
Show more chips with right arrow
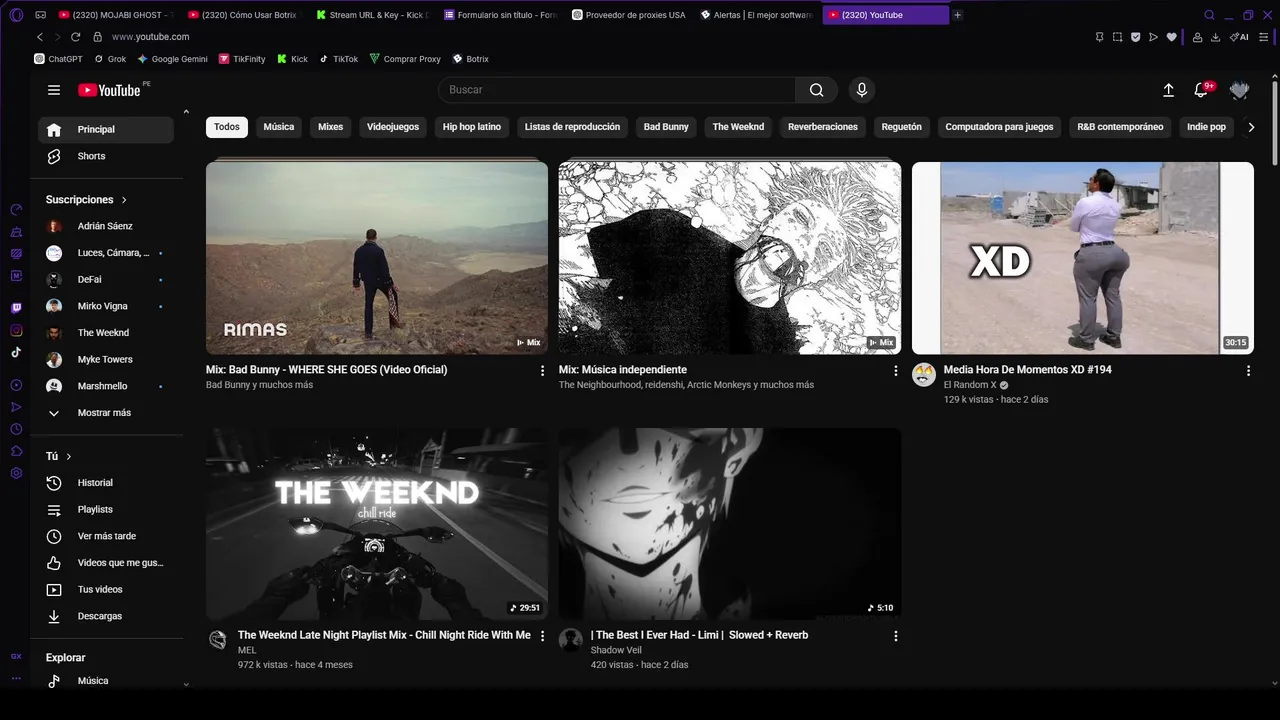(x=1251, y=127)
